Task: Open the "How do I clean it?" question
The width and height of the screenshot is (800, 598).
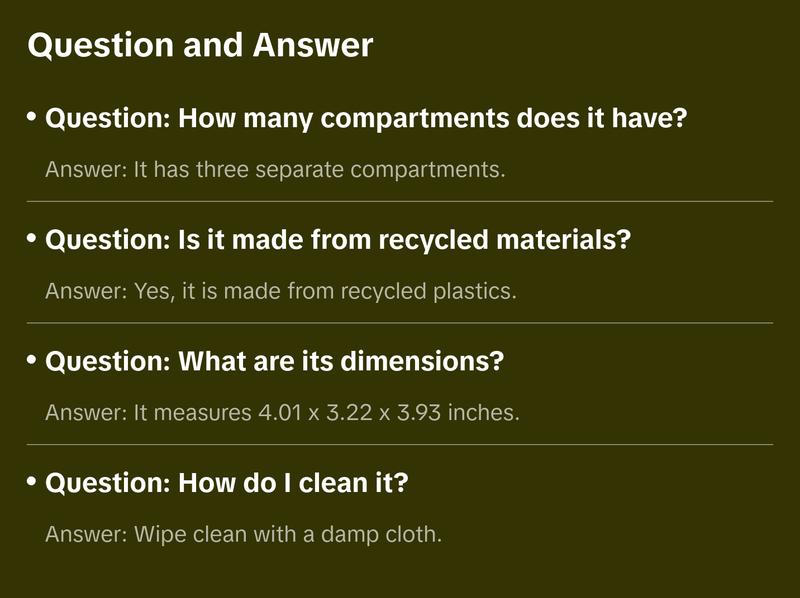Action: (x=228, y=482)
